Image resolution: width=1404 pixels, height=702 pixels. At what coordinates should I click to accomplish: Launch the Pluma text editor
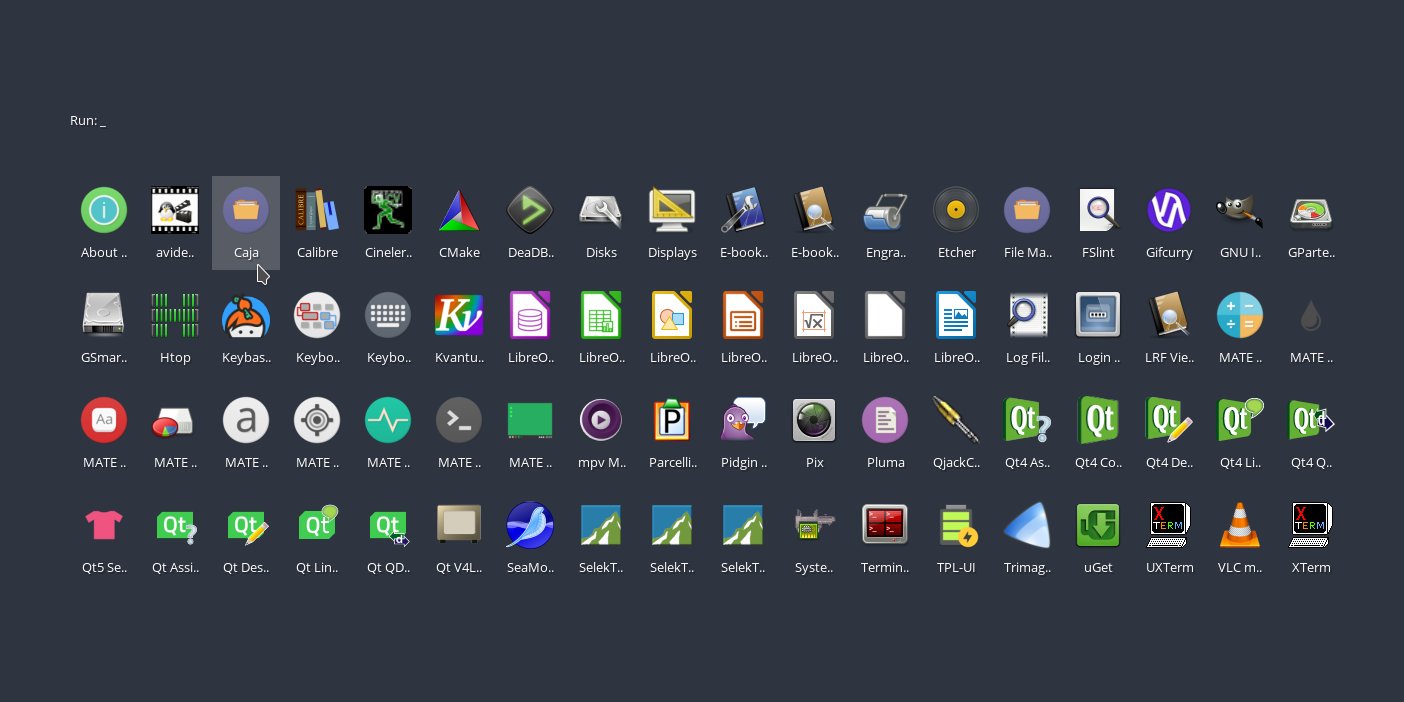click(885, 433)
